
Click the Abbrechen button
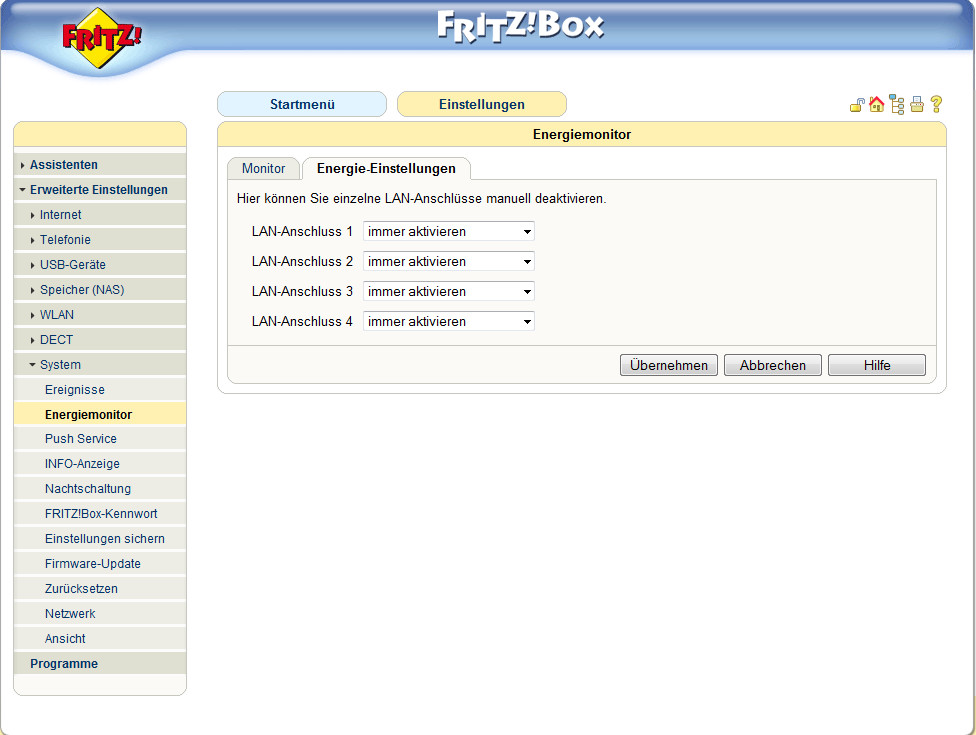point(772,365)
